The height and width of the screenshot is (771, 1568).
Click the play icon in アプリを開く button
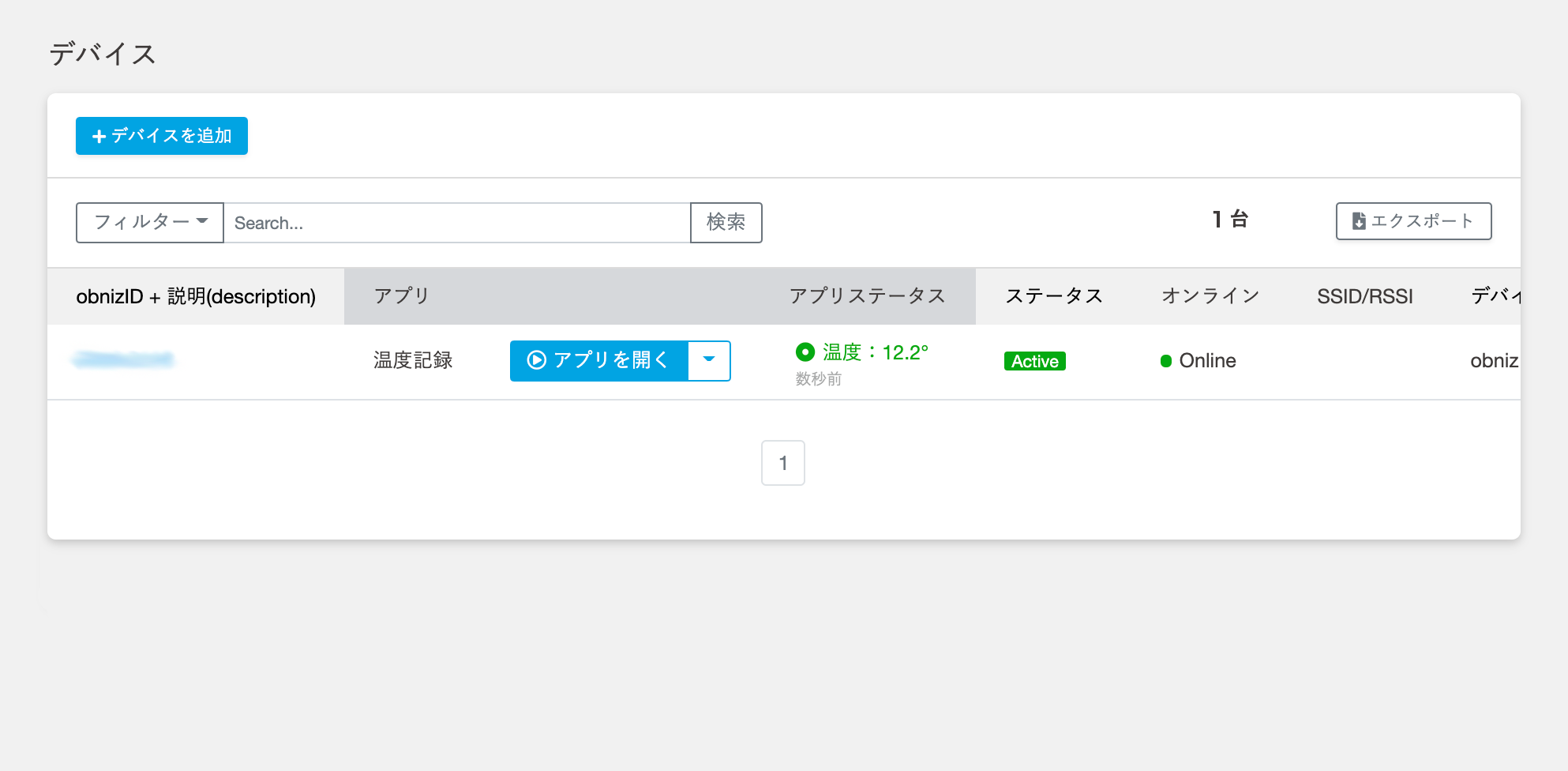click(535, 360)
